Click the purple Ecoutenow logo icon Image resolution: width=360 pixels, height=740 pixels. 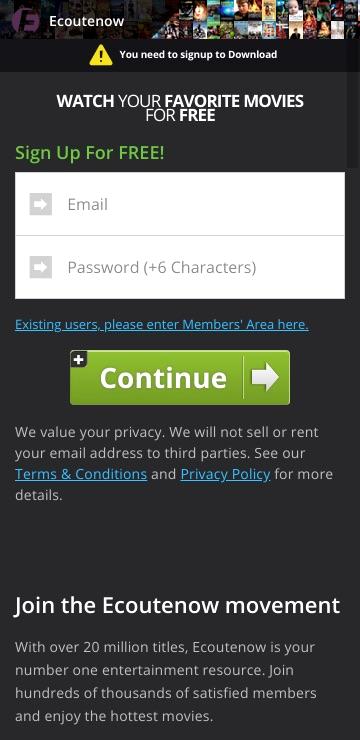coord(25,20)
